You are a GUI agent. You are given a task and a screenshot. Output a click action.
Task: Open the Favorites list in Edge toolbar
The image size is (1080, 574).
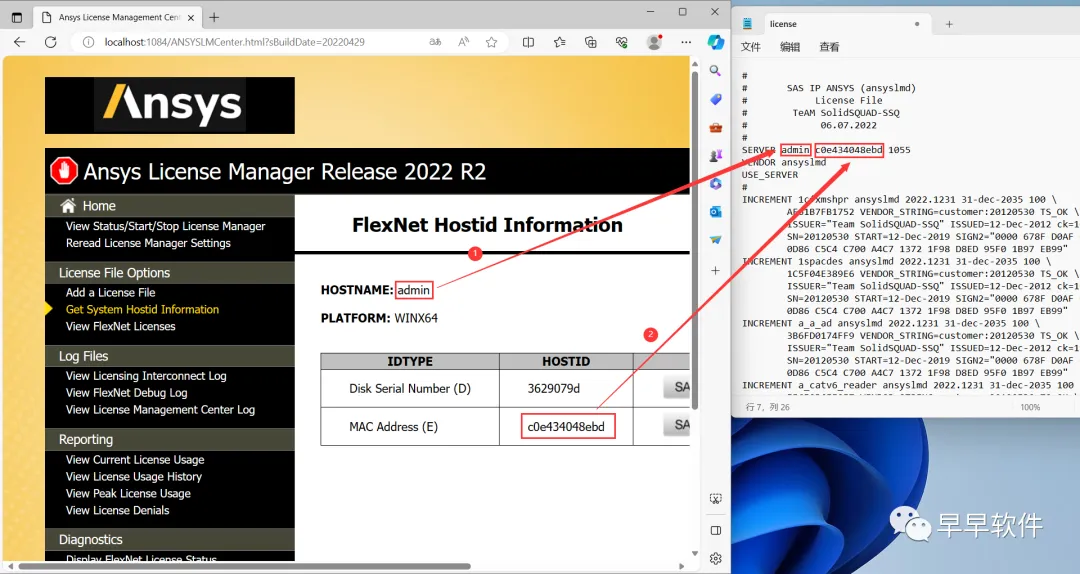[559, 42]
